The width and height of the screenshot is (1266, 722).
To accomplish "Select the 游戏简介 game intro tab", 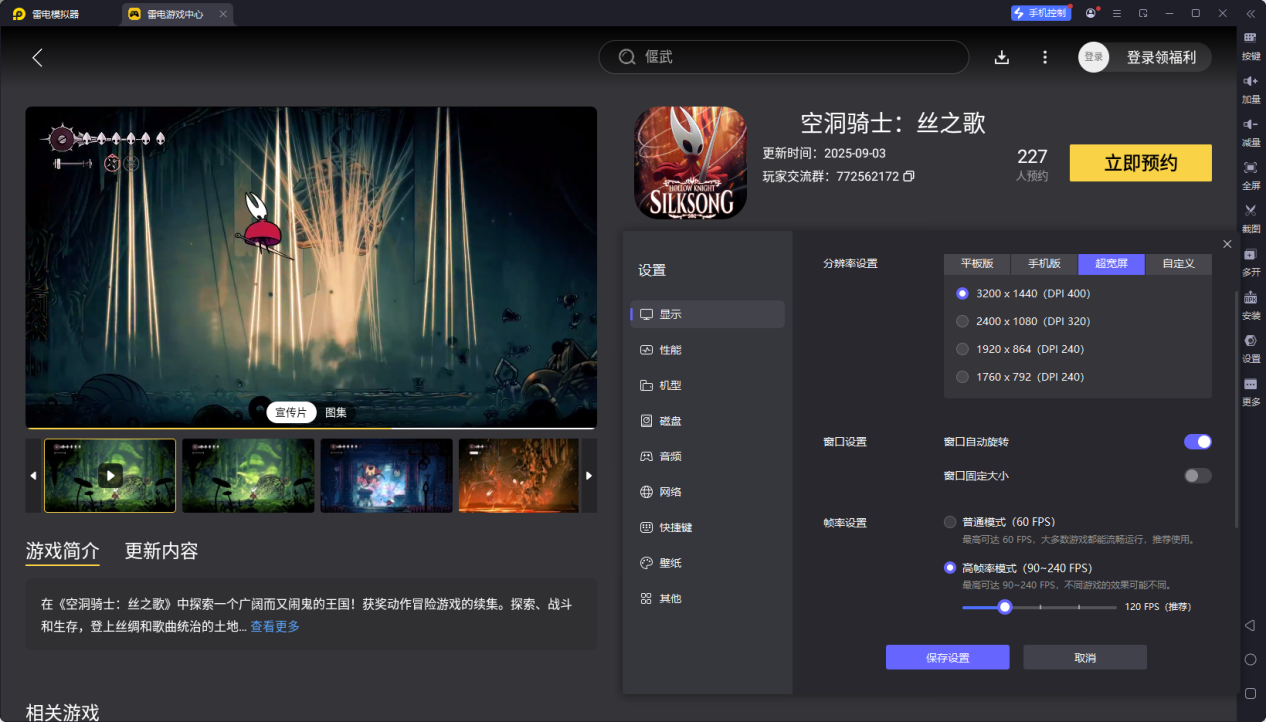I will tap(62, 551).
